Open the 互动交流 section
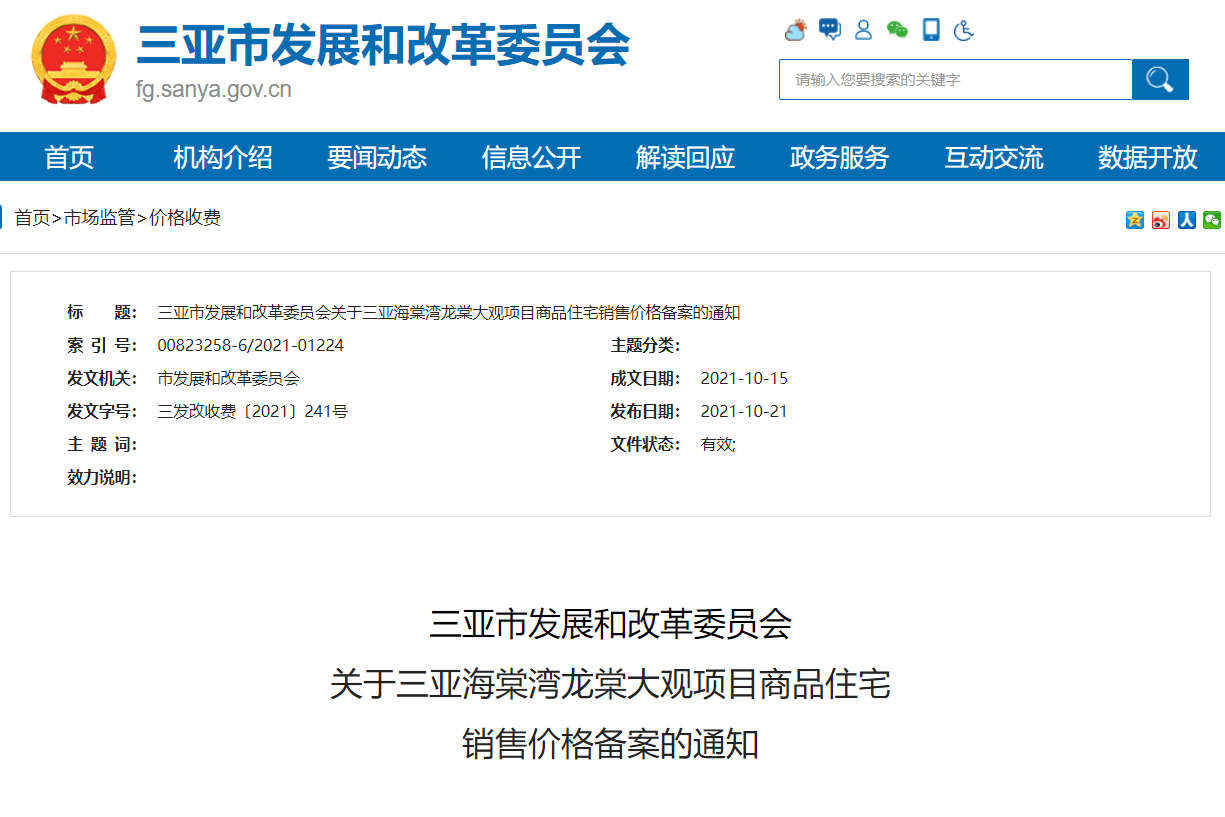1225x817 pixels. click(994, 157)
